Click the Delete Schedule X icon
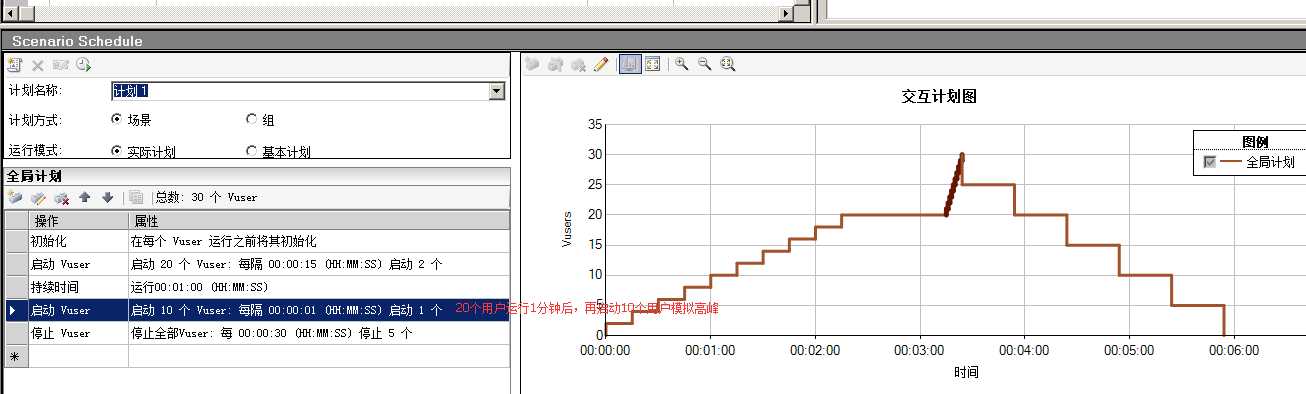 pyautogui.click(x=38, y=65)
